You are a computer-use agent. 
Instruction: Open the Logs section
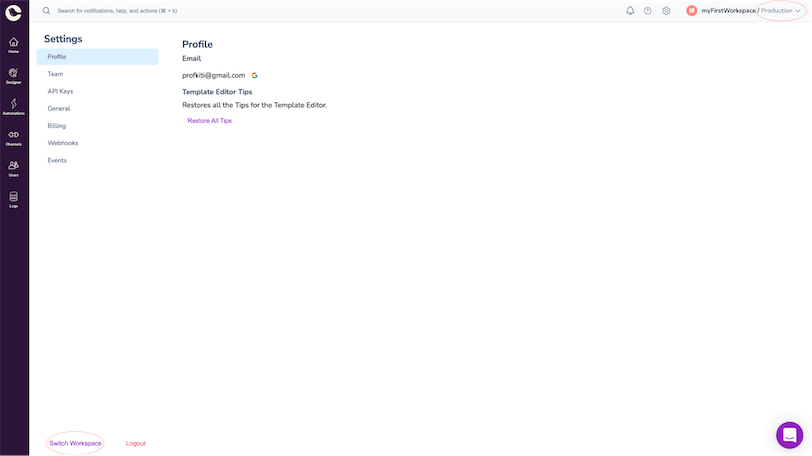(13, 200)
